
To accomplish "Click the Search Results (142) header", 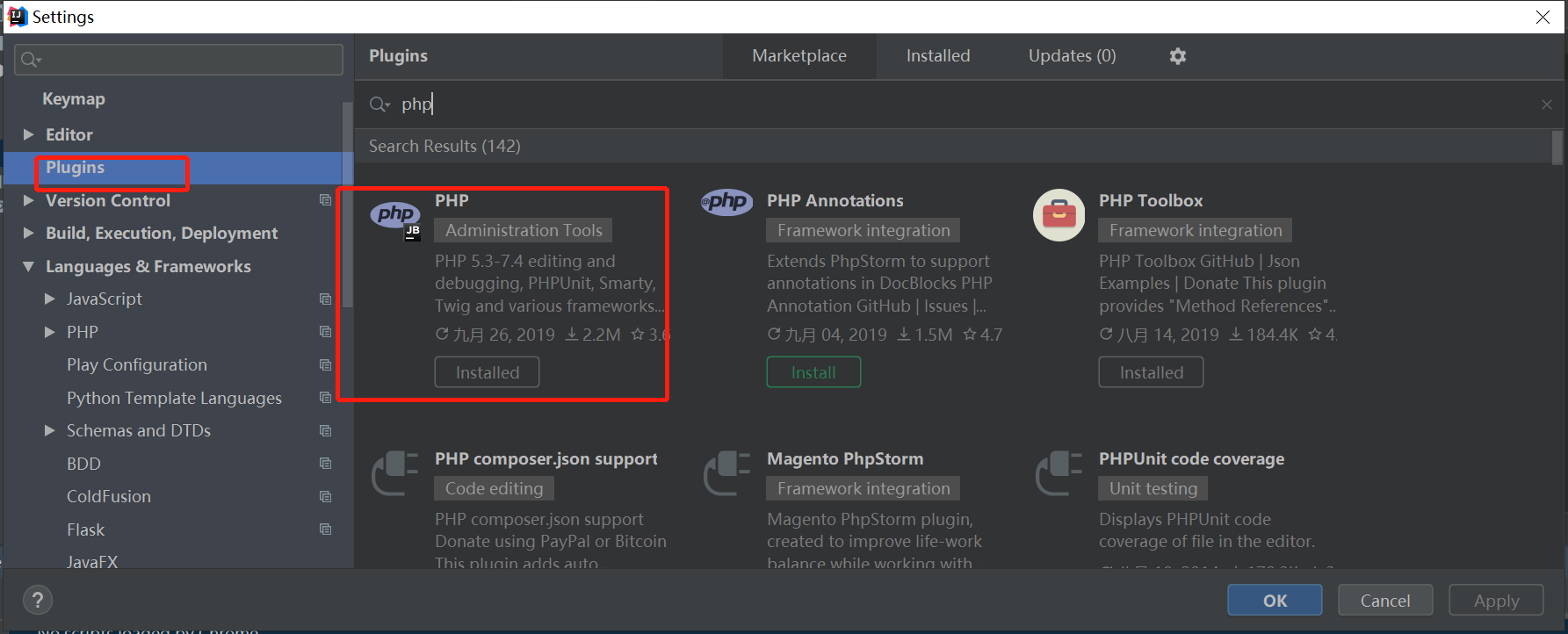I will [x=444, y=146].
